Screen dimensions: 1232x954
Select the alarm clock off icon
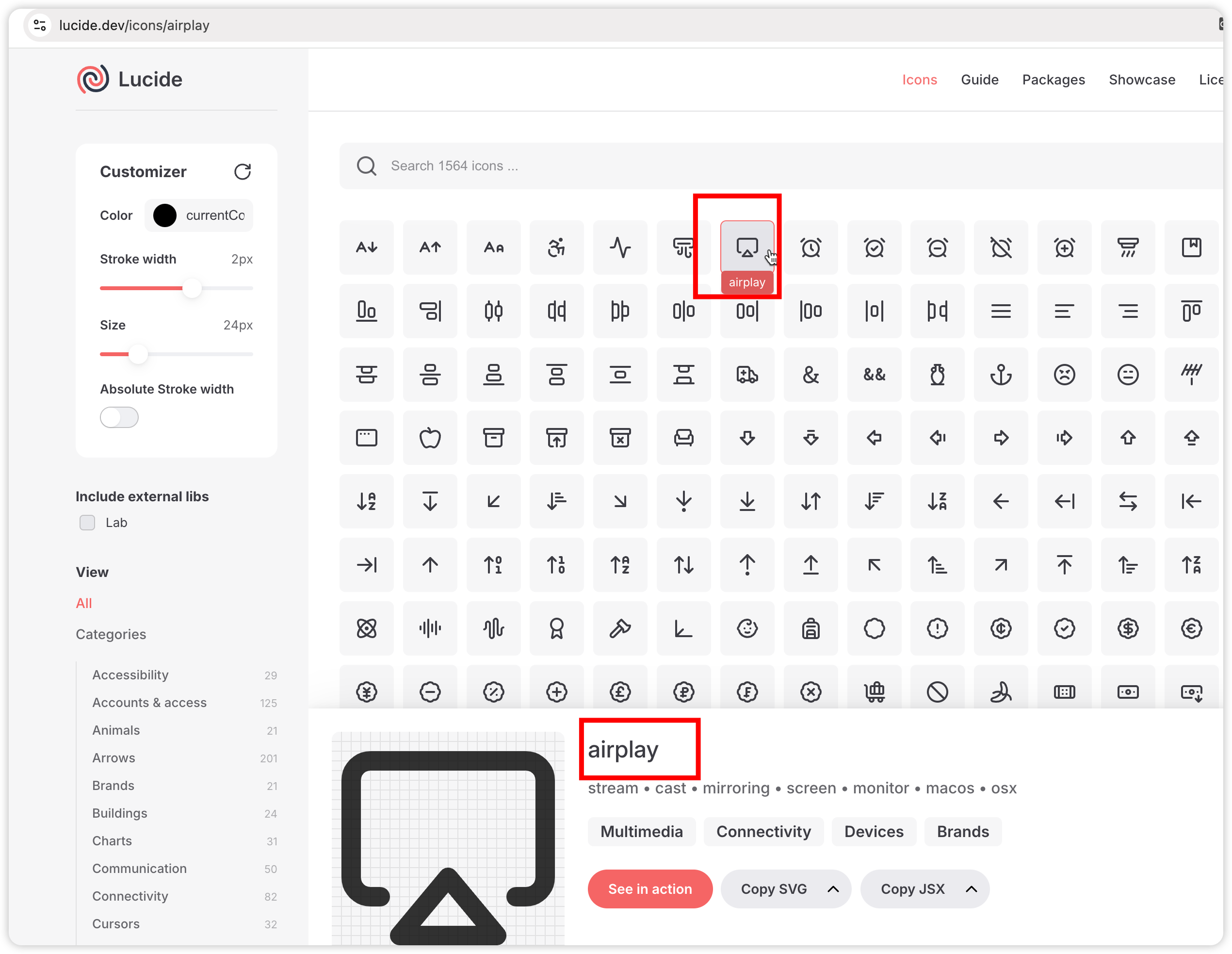coord(1001,247)
